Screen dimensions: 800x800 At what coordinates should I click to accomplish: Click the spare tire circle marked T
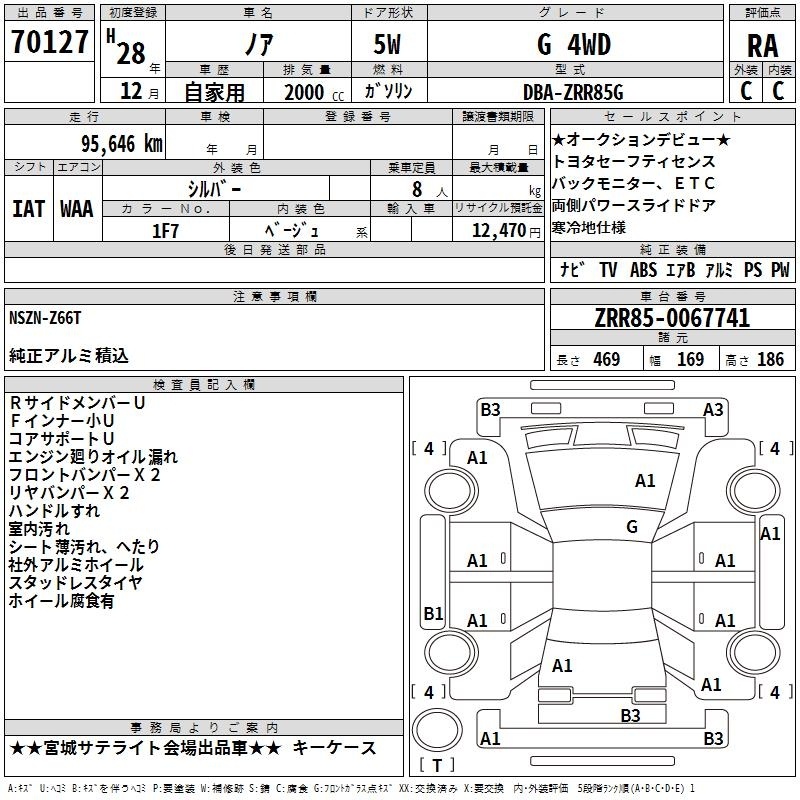(x=437, y=730)
